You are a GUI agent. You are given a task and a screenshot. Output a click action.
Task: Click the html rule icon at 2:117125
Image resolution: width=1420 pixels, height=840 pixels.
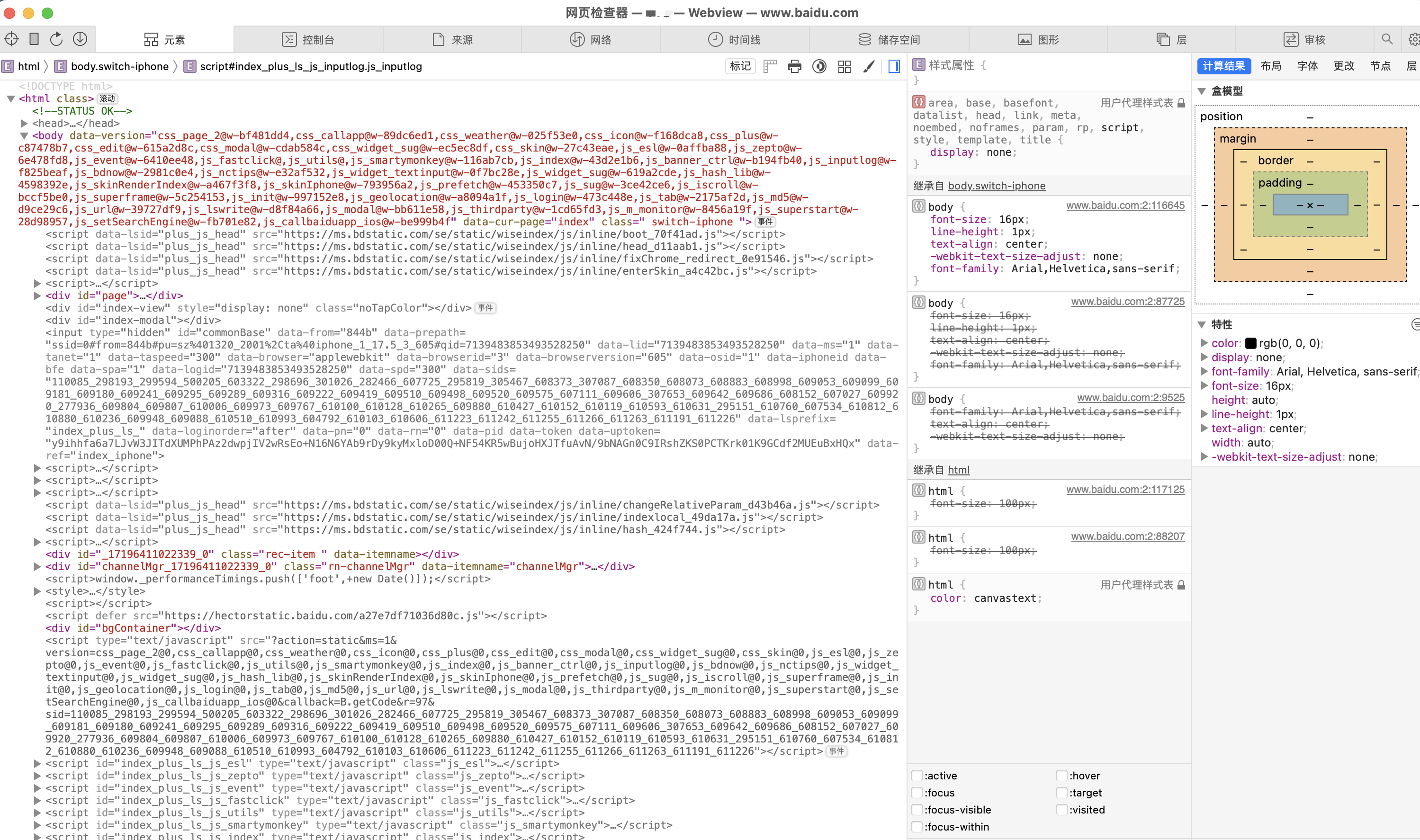[918, 490]
